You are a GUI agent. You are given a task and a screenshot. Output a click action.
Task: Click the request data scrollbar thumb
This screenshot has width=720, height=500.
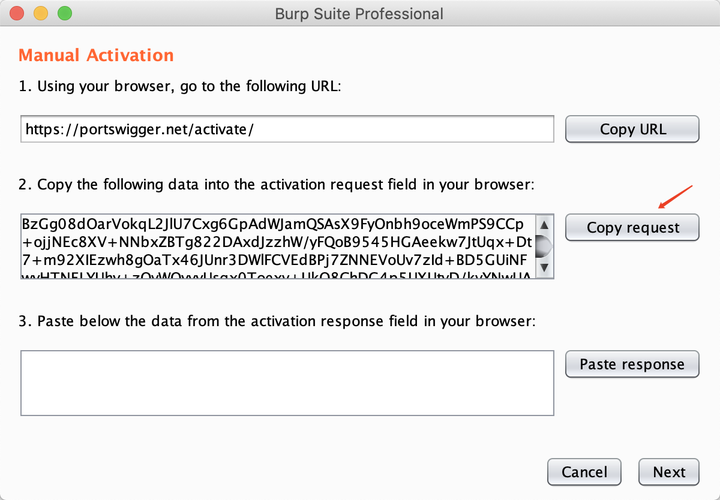pos(543,246)
